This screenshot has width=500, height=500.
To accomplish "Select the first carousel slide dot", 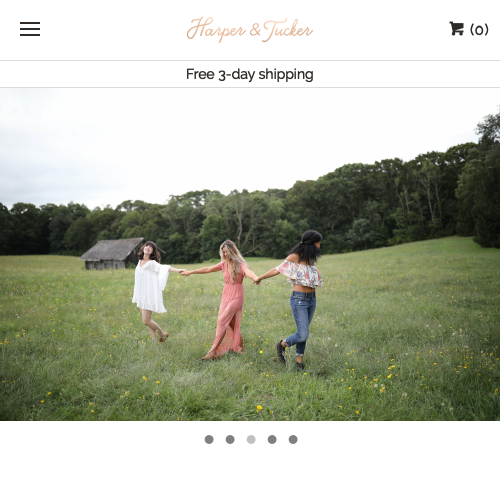I will (x=209, y=439).
